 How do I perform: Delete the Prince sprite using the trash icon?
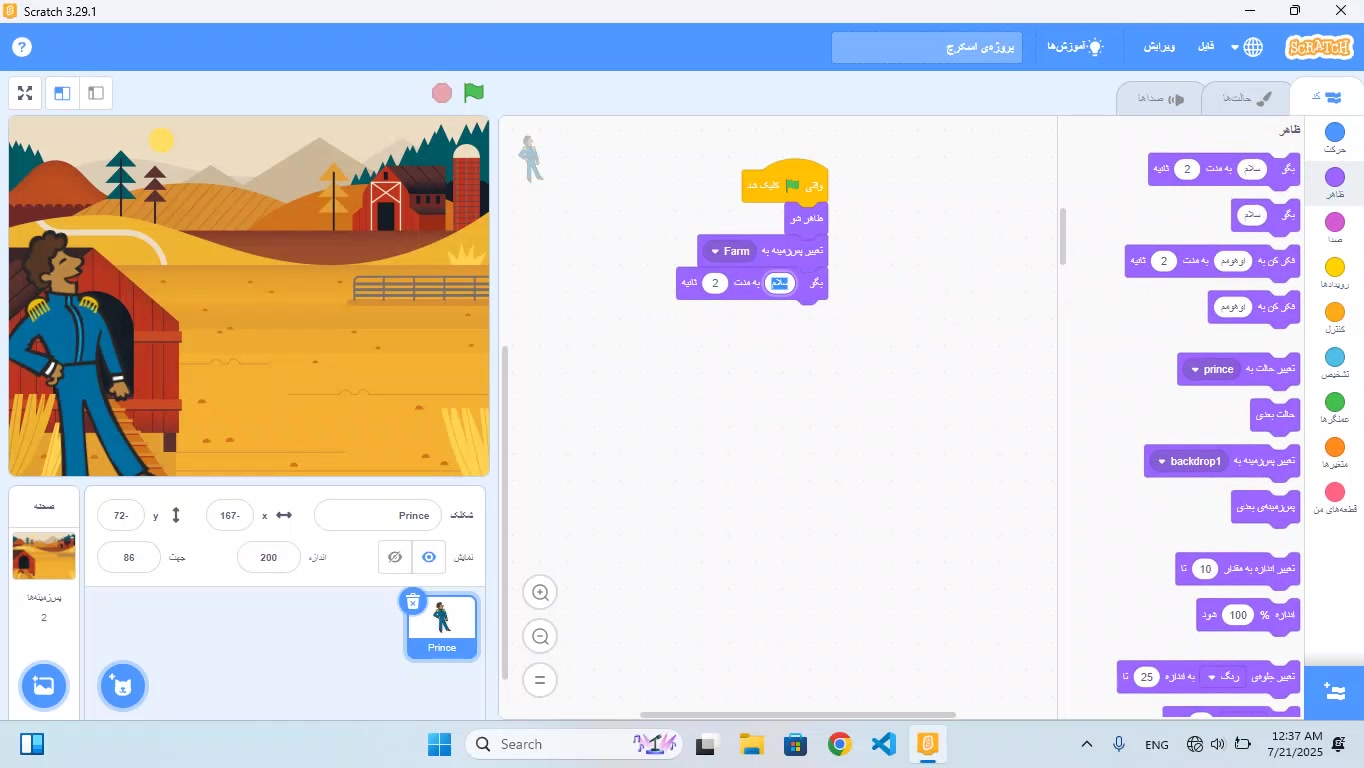[x=413, y=602]
